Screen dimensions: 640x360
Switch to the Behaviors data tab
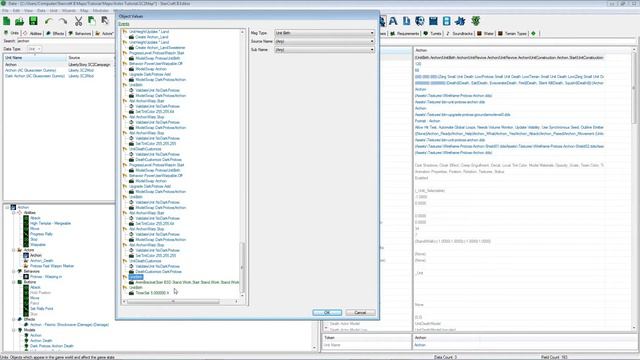[80, 33]
